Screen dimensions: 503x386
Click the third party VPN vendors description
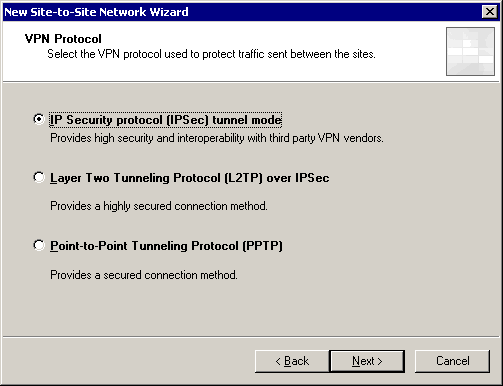point(217,138)
